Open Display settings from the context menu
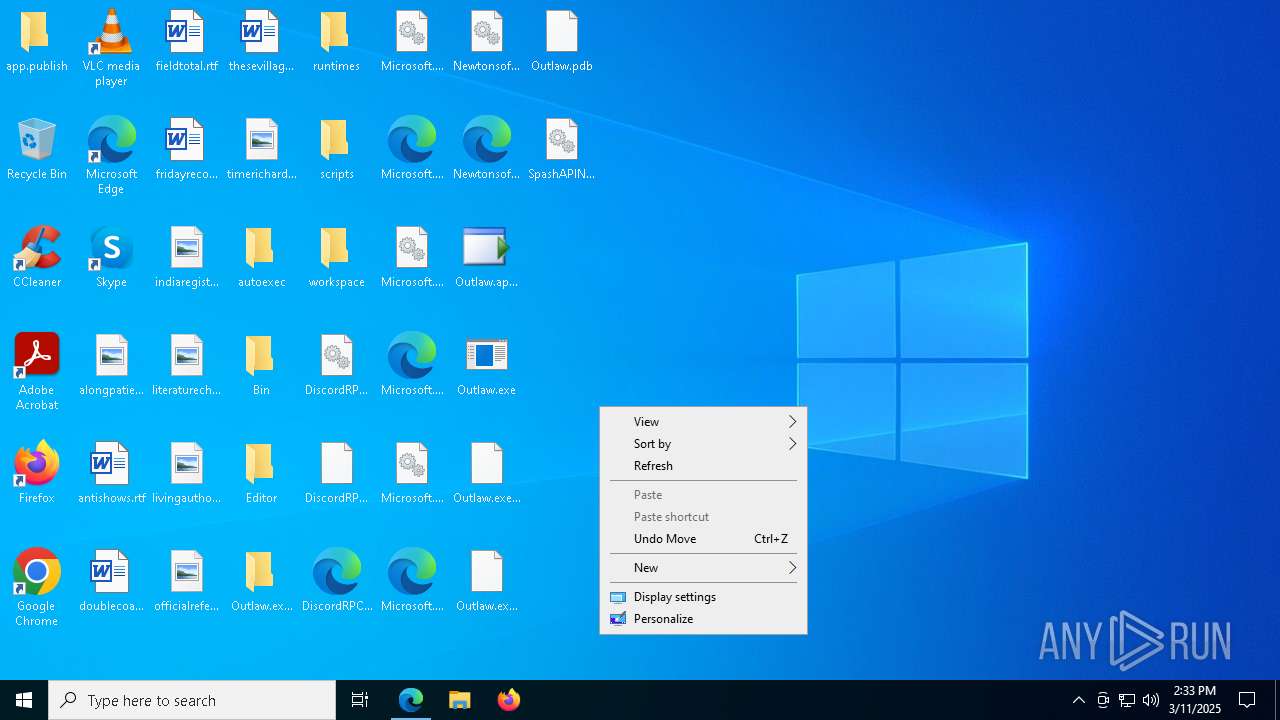The width and height of the screenshot is (1280, 720). 703,597
